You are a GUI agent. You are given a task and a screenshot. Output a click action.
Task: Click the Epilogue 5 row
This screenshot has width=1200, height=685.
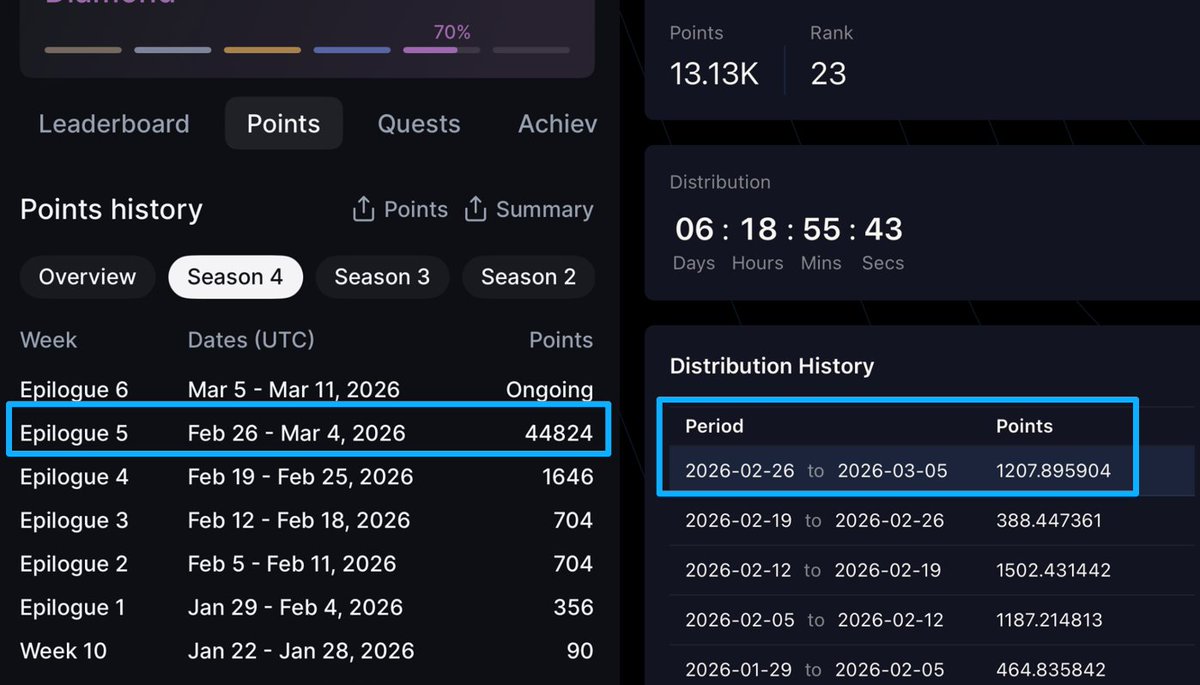click(x=307, y=433)
